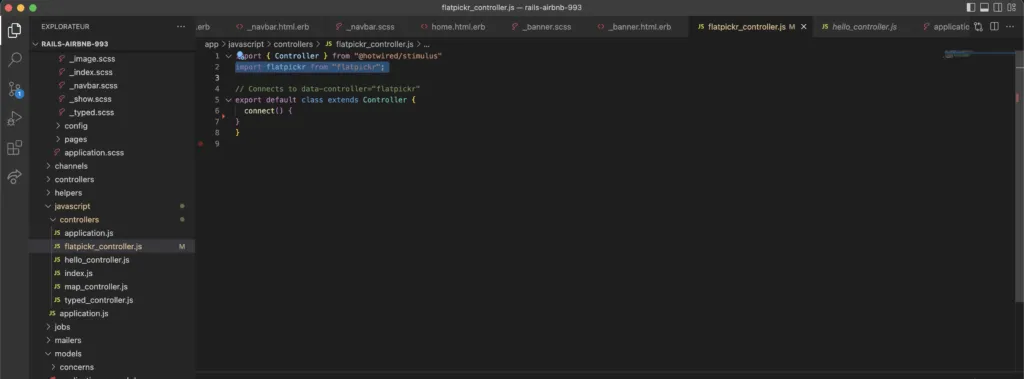
Task: Click the breakpoint dot beside line 9
Action: [200, 143]
